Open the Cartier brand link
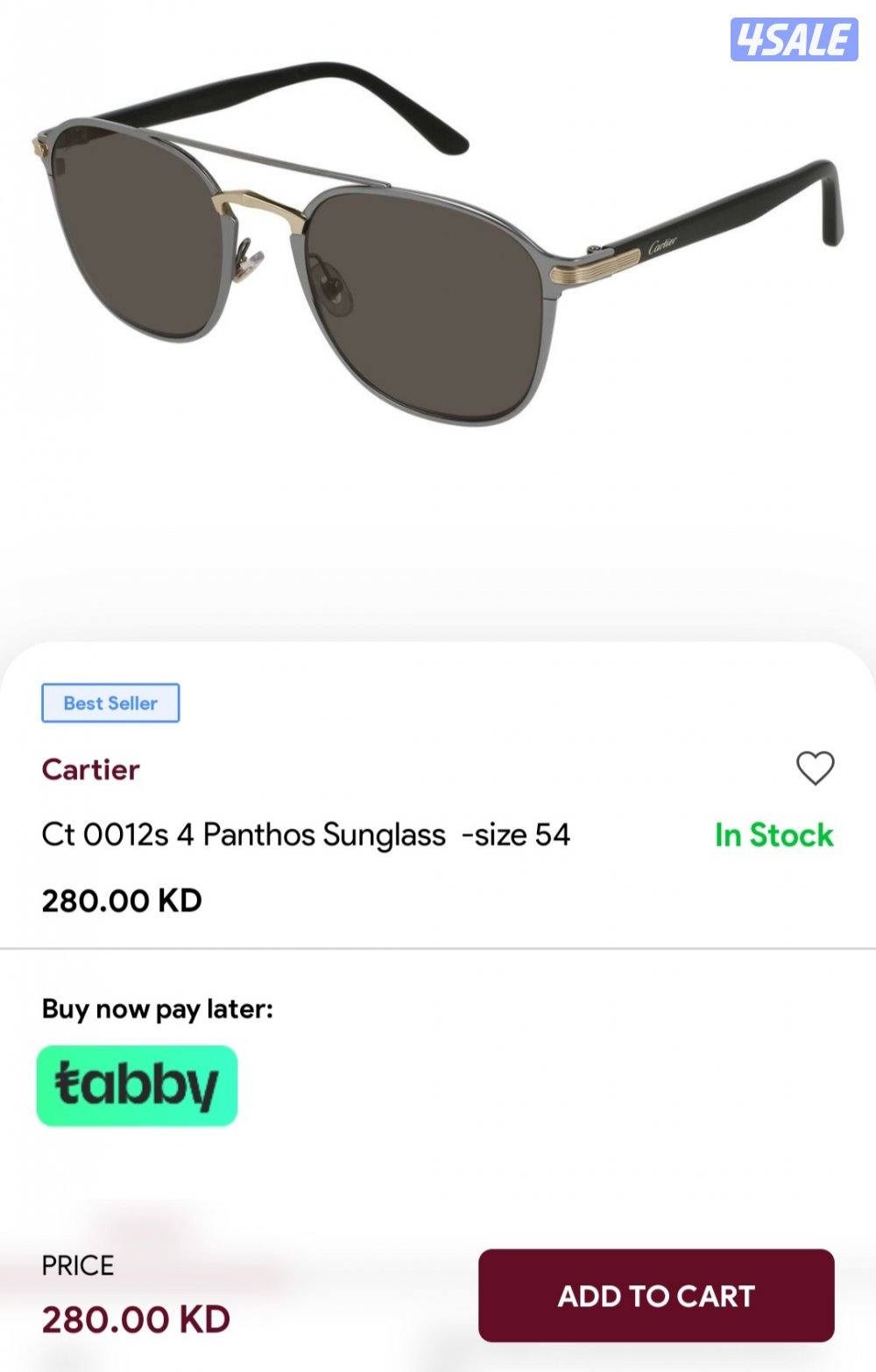Image resolution: width=876 pixels, height=1372 pixels. click(91, 769)
